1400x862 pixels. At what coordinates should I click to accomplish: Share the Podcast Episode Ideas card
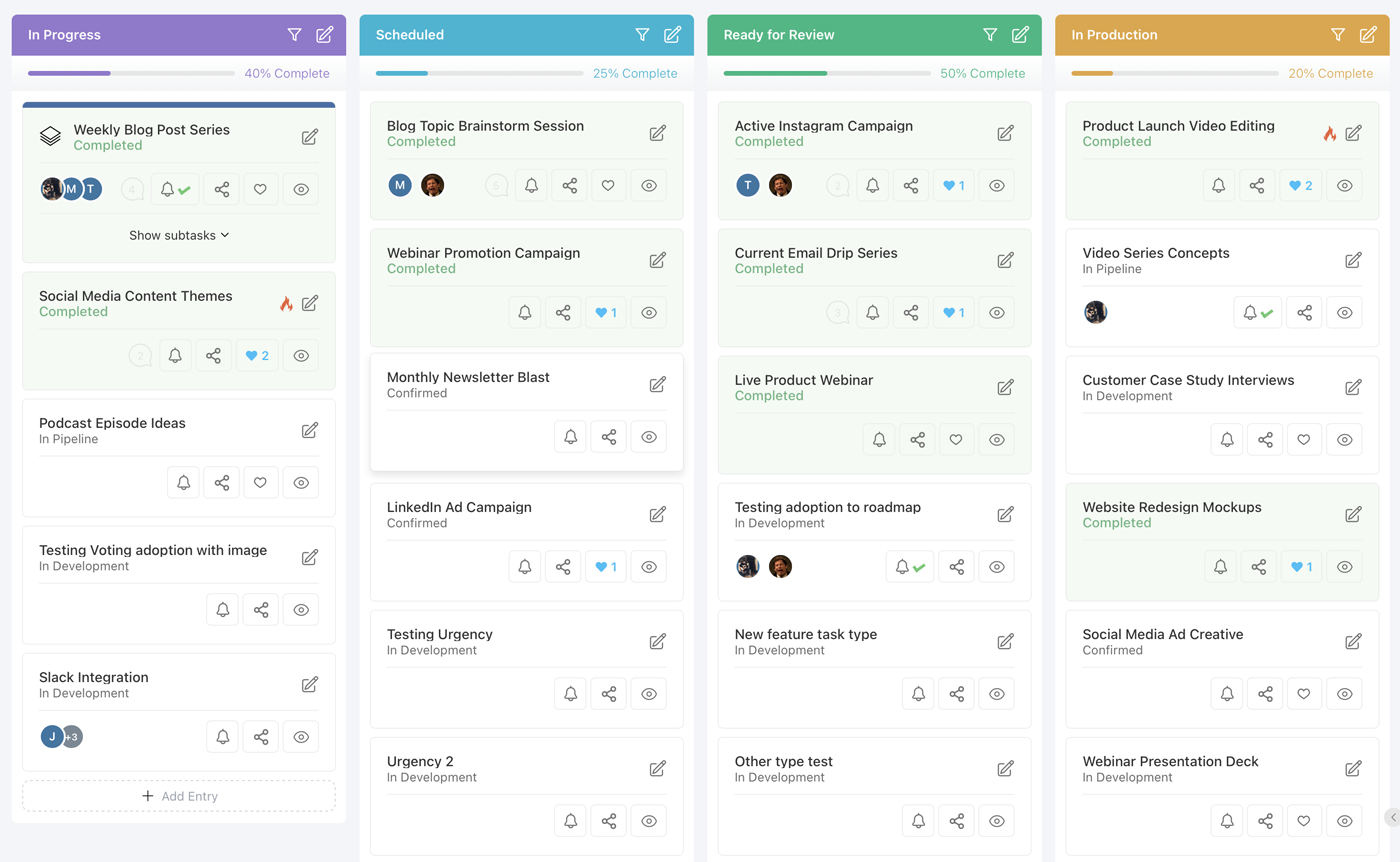pyautogui.click(x=222, y=482)
